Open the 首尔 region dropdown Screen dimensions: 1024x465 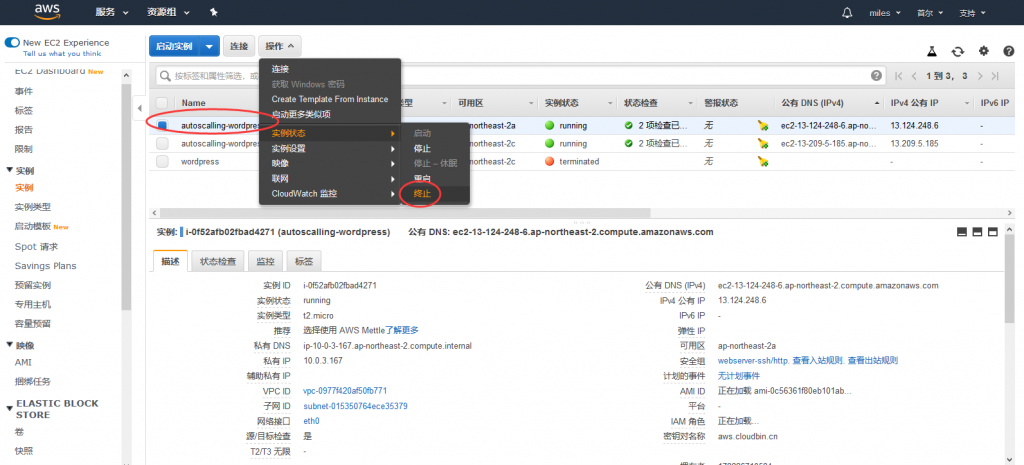pyautogui.click(x=929, y=12)
